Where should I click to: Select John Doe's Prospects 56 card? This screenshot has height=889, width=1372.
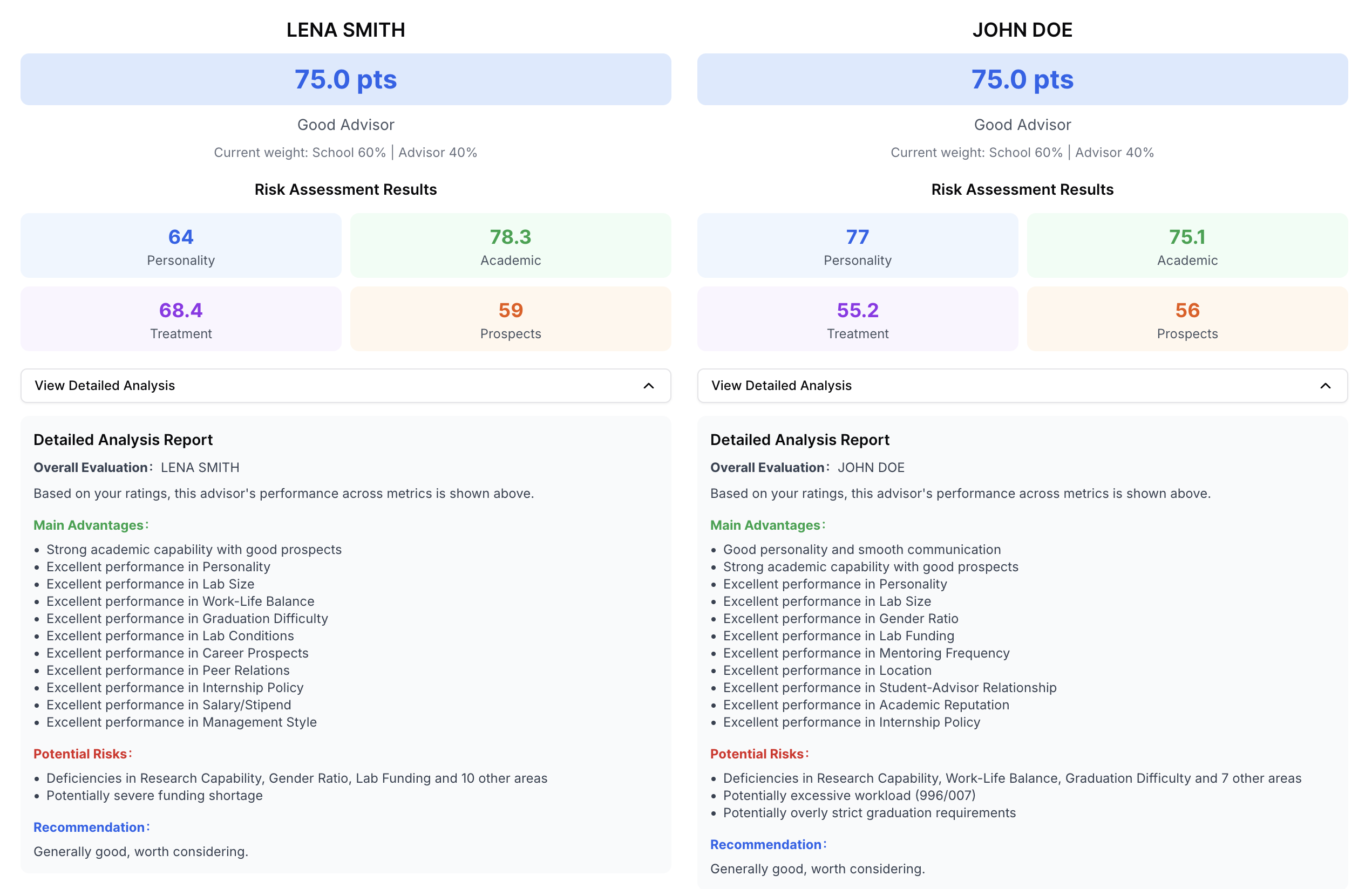click(1187, 319)
